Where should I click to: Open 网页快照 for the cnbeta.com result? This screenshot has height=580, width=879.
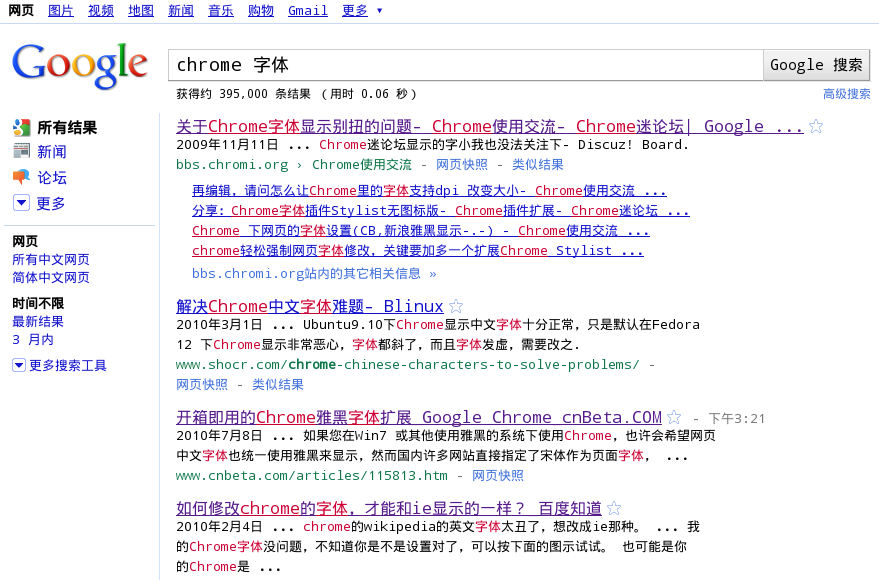(x=498, y=476)
